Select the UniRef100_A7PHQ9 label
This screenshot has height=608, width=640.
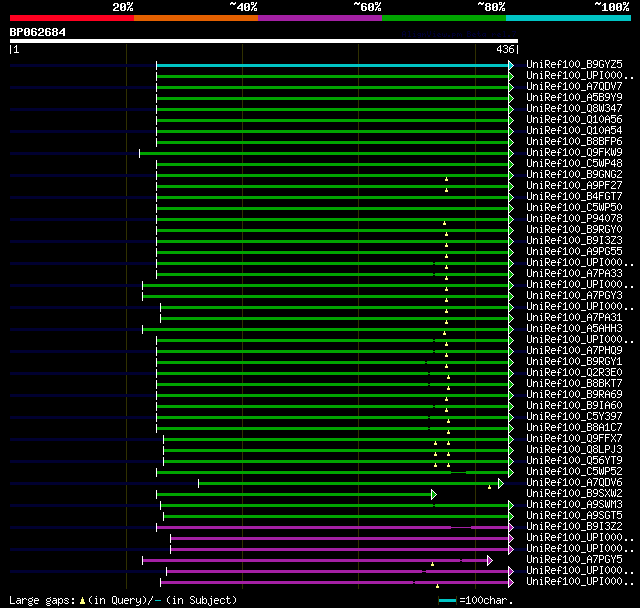pos(574,351)
